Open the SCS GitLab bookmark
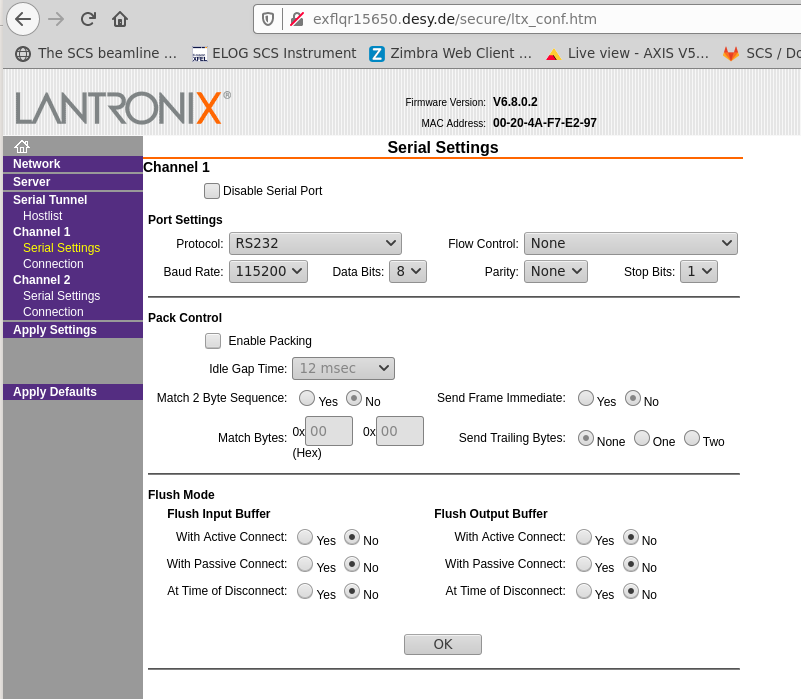Viewport: 801px width, 699px height. (761, 53)
